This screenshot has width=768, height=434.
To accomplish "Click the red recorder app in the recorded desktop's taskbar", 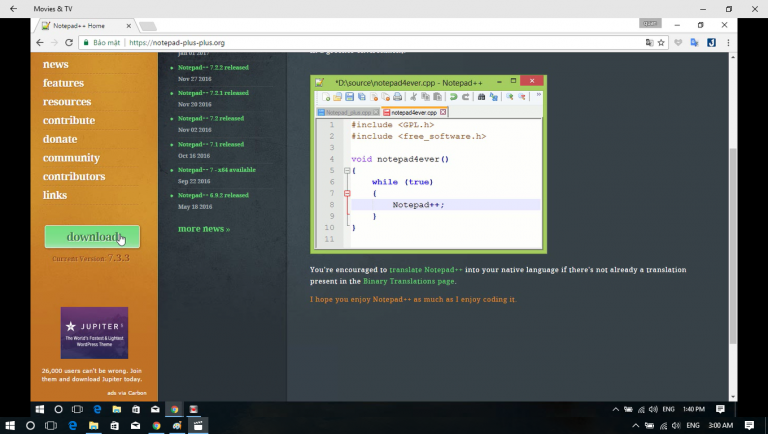I will click(193, 409).
